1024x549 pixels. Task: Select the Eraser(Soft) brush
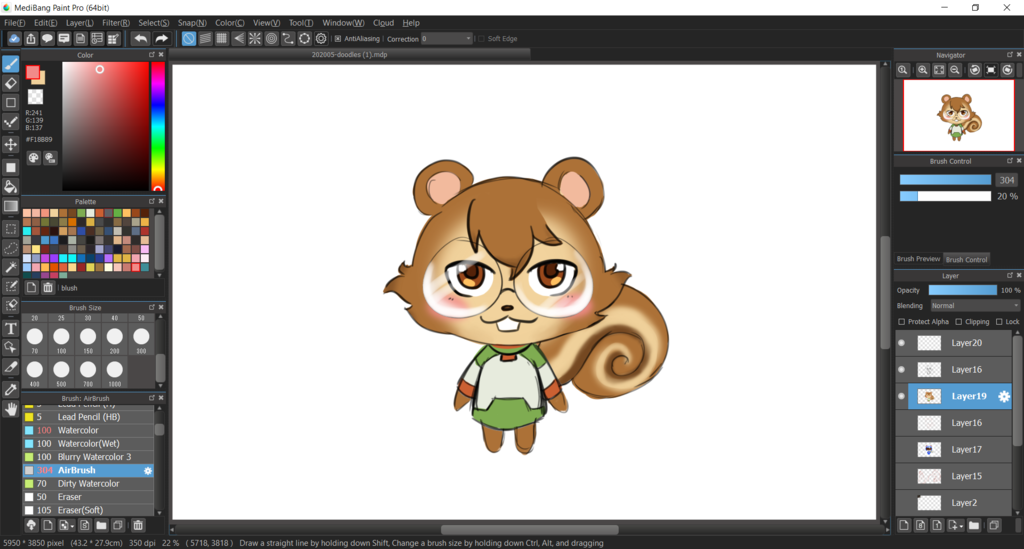click(88, 510)
